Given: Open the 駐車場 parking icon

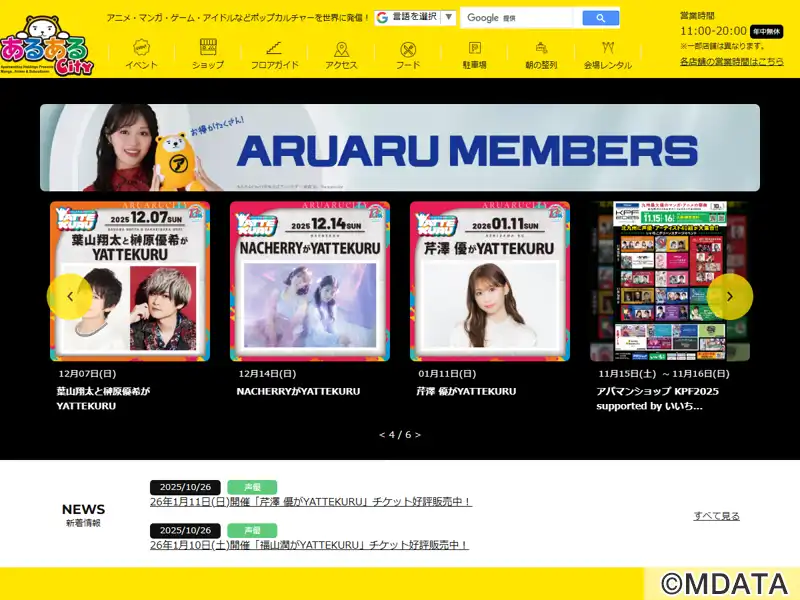Looking at the screenshot, I should tap(474, 50).
